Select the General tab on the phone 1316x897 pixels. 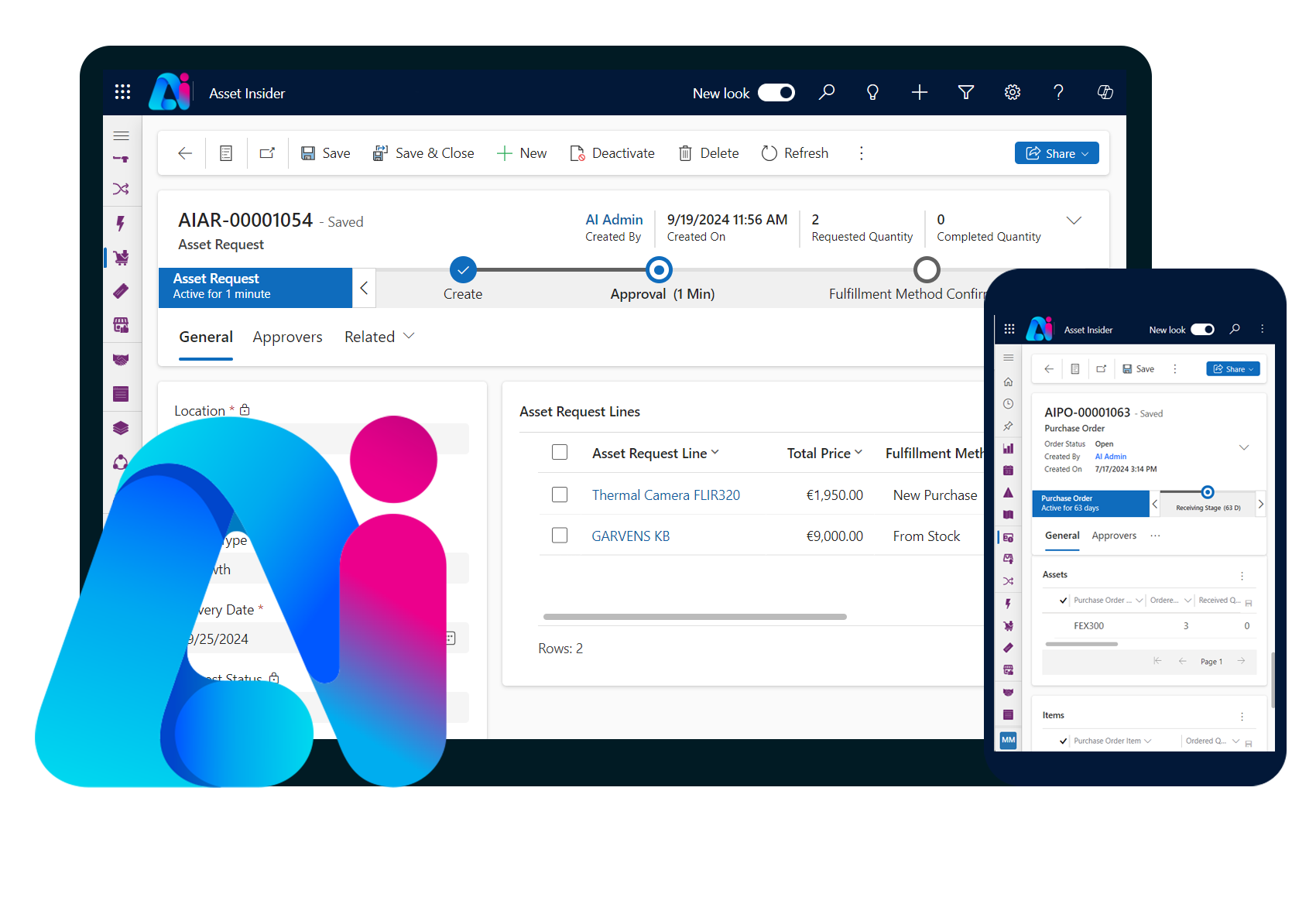pos(1062,536)
